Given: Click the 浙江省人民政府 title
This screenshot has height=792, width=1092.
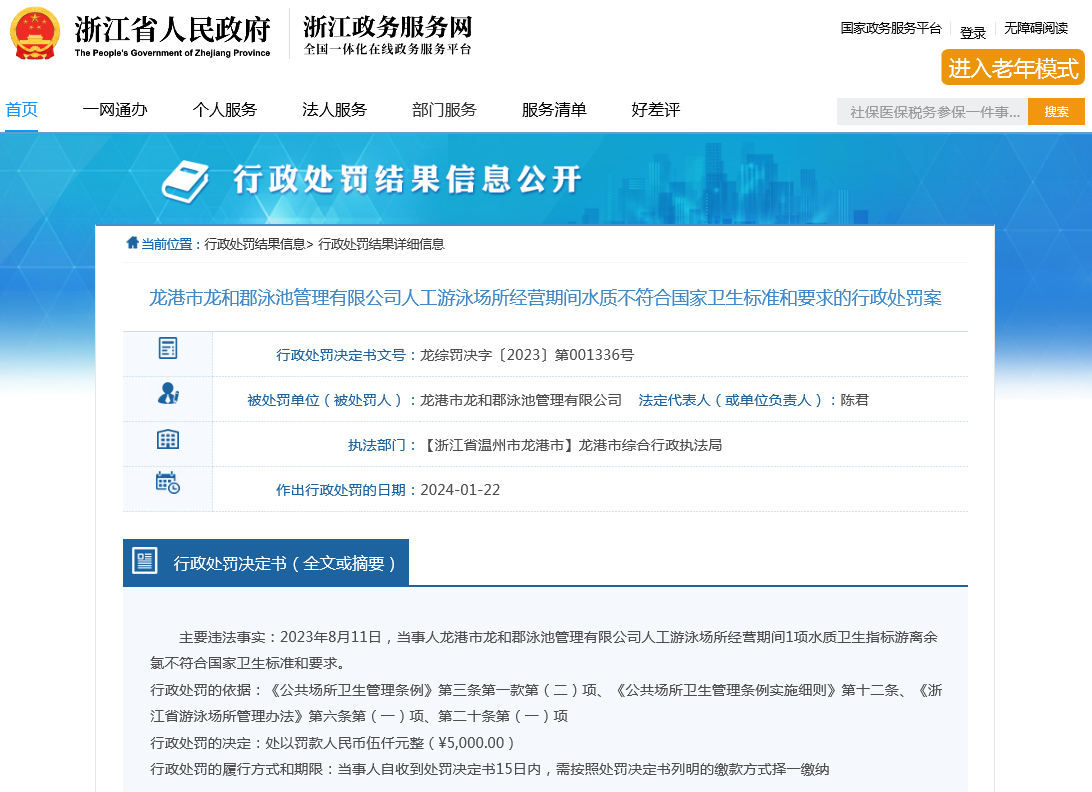Looking at the screenshot, I should point(173,29).
